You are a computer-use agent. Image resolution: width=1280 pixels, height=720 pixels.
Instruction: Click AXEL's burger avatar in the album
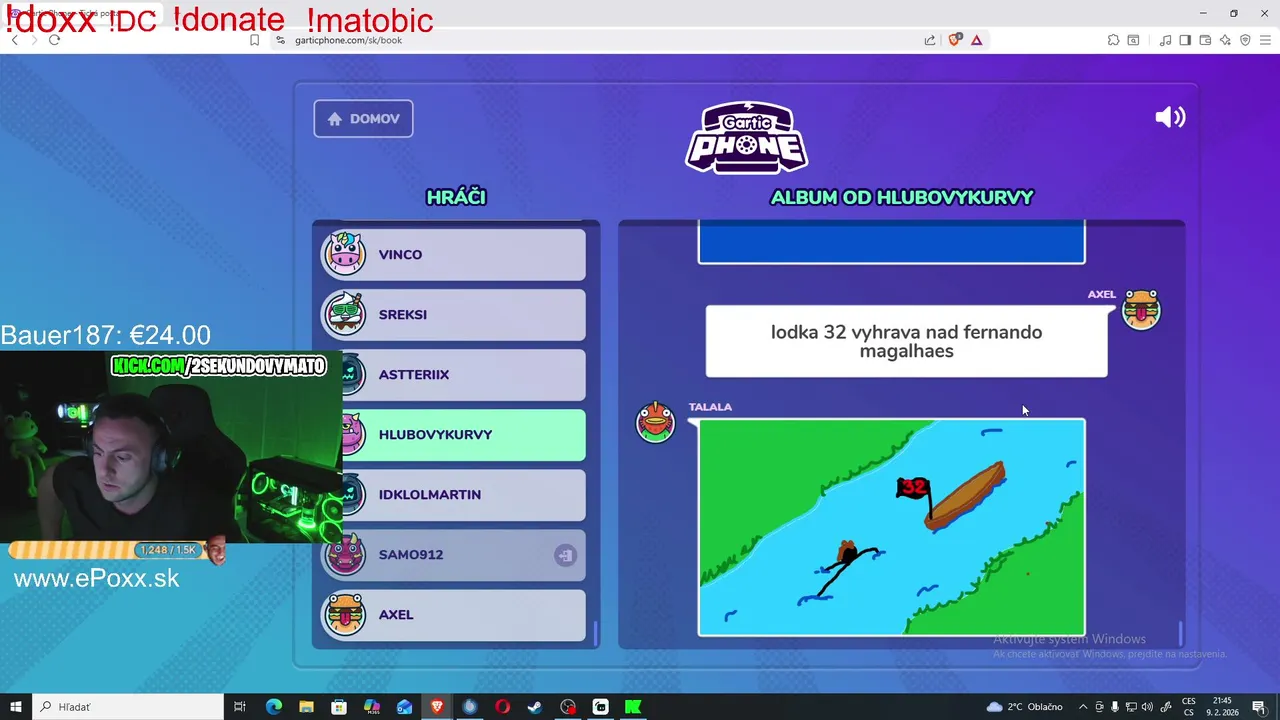pos(1141,310)
